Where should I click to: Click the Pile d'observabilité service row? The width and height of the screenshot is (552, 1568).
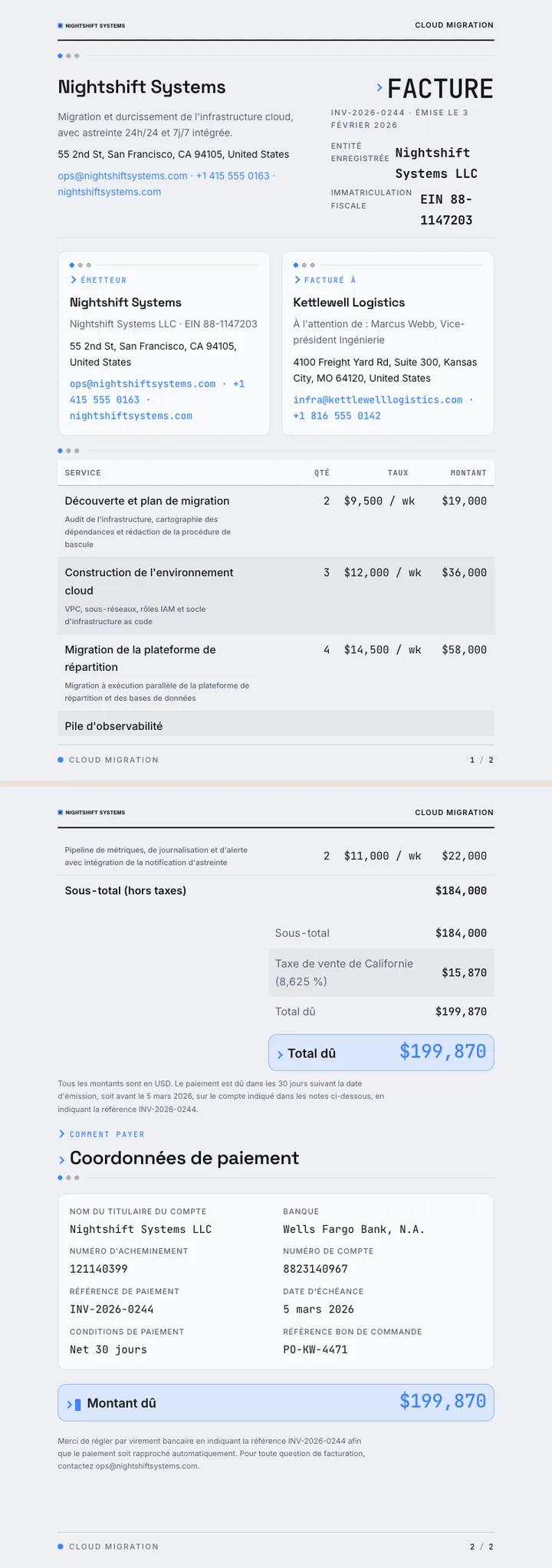click(x=276, y=723)
